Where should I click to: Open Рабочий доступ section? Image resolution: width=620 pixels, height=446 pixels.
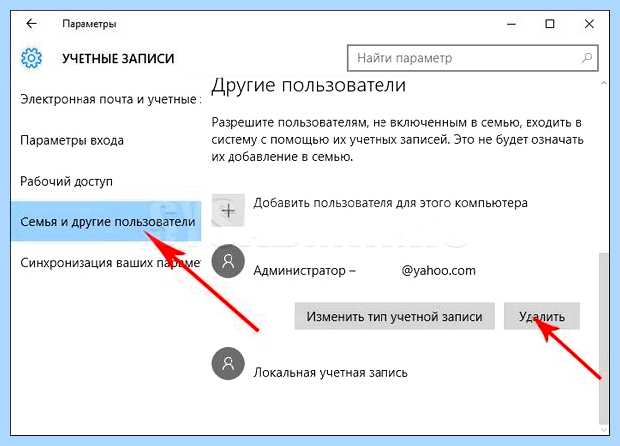(x=66, y=181)
